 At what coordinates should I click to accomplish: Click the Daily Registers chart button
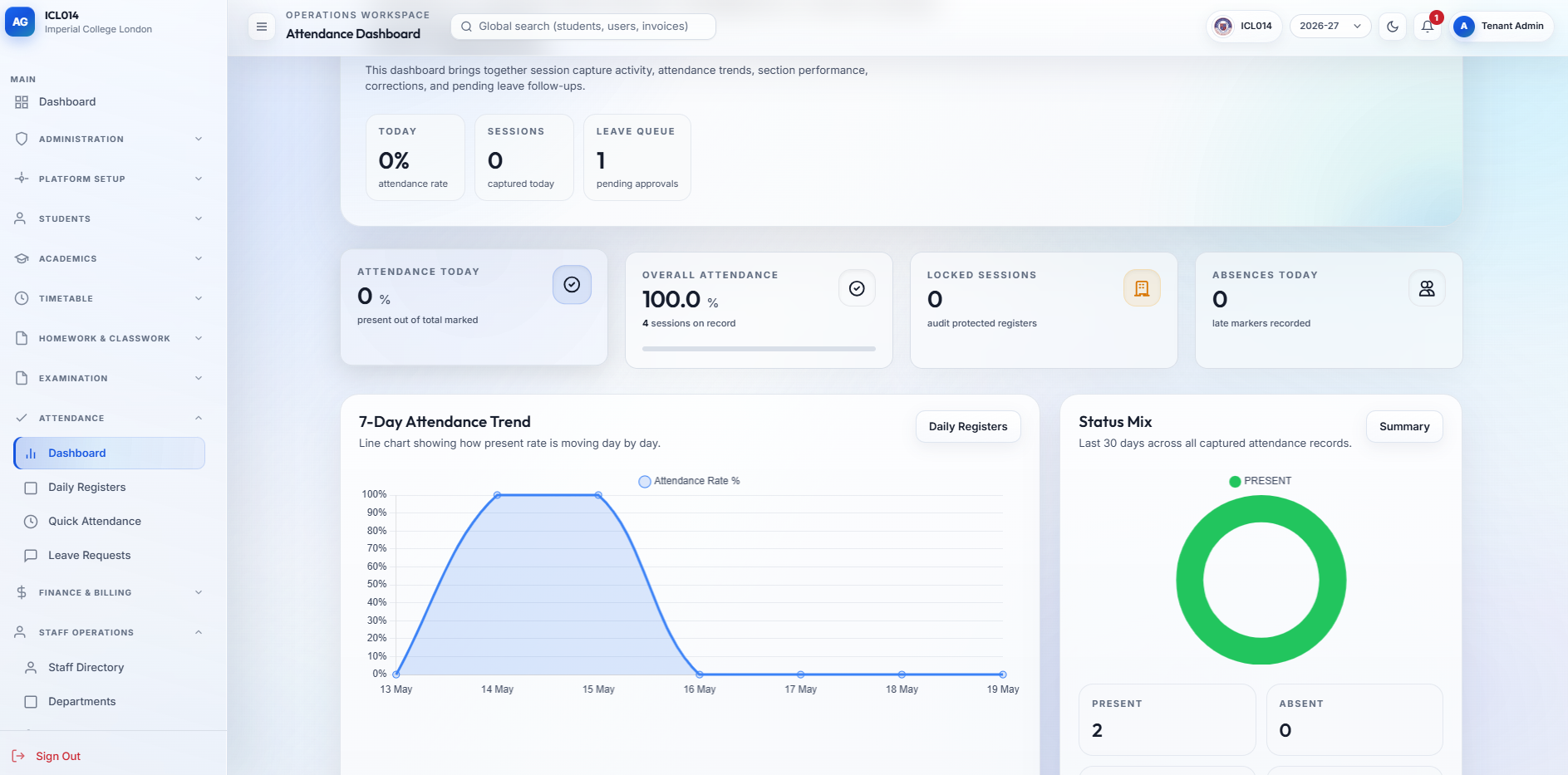point(968,426)
